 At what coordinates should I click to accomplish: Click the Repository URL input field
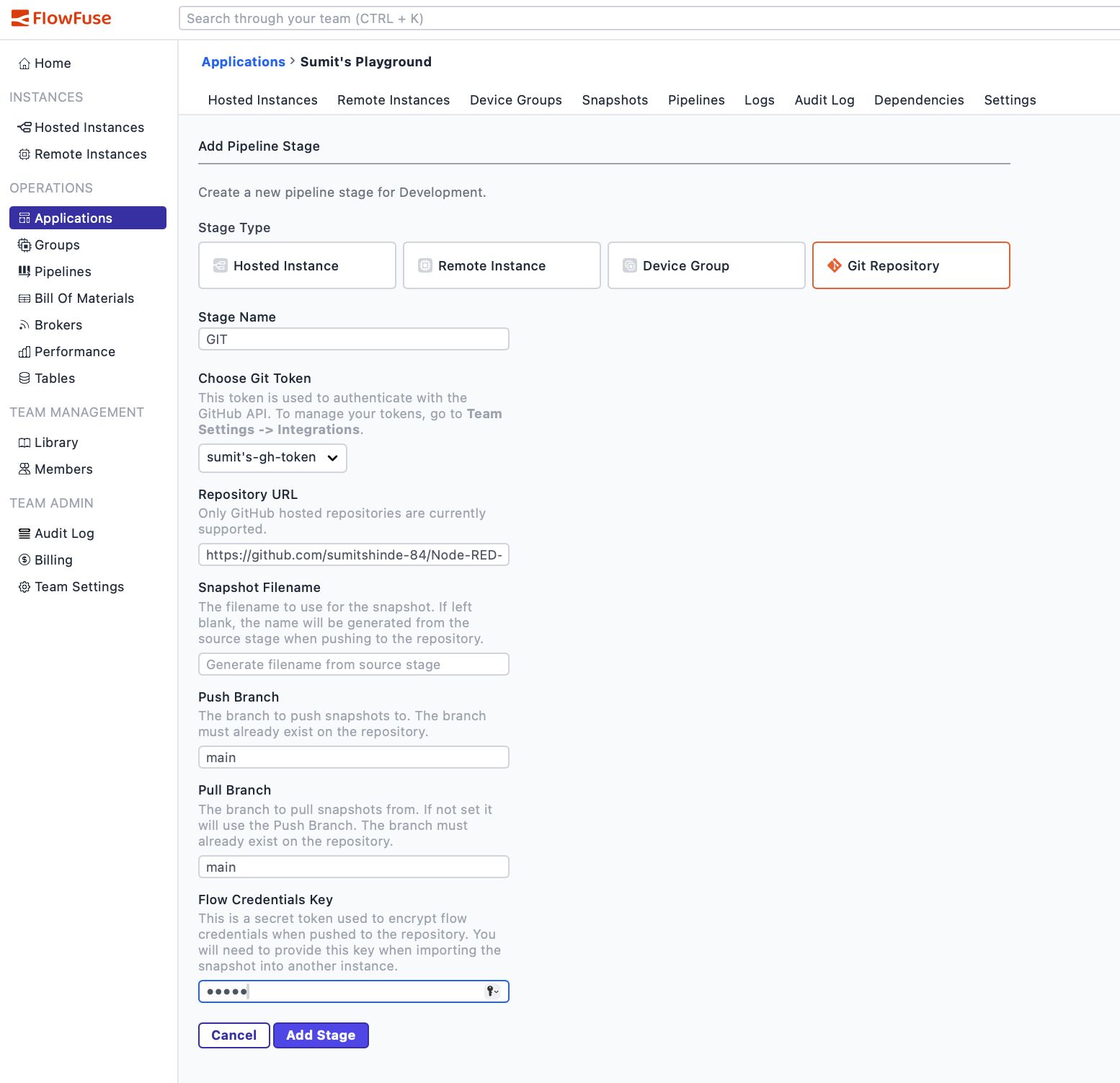pos(353,554)
